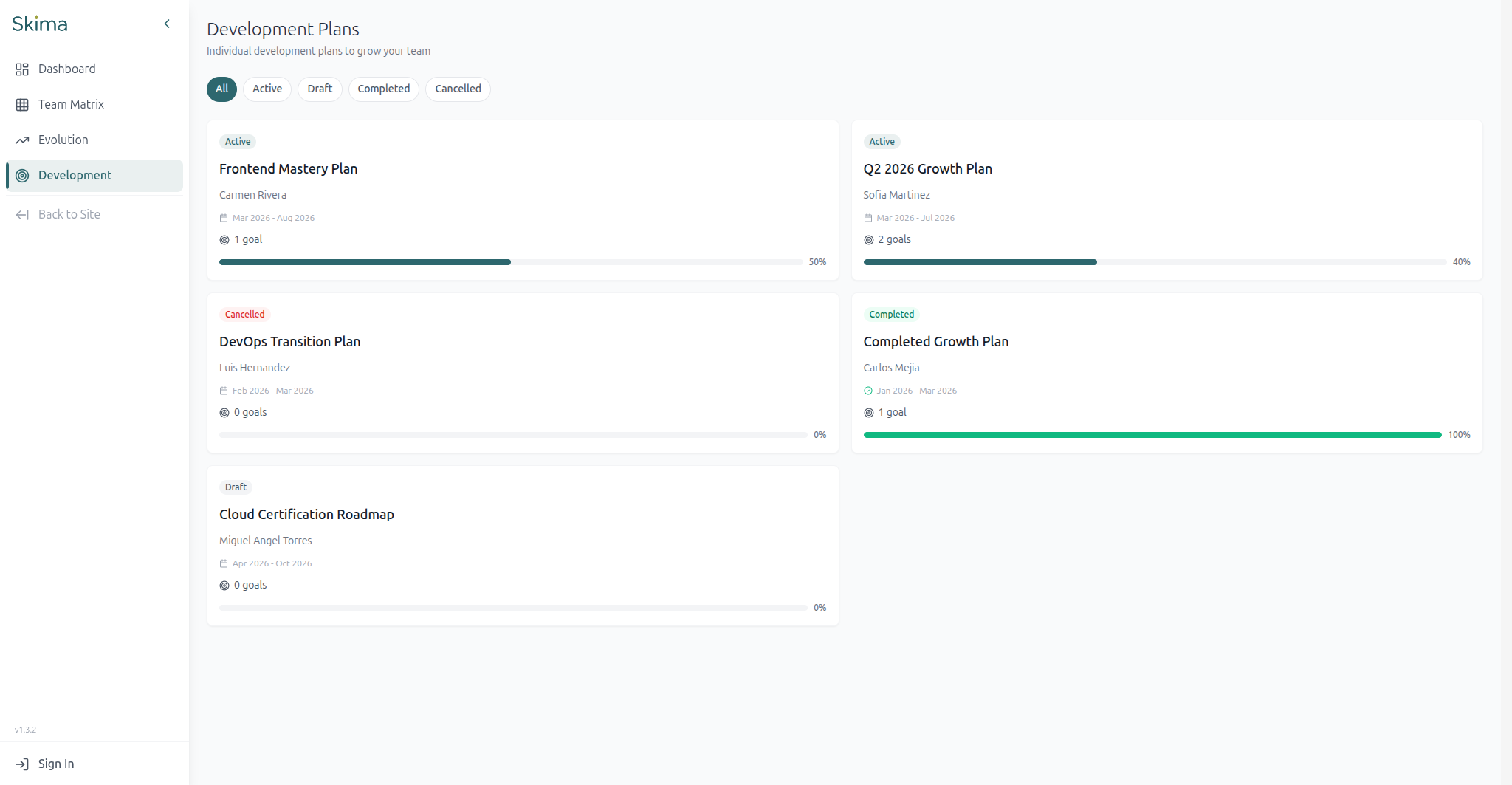Open the DevOps Transition Plan card
Viewport: 1512px width, 785px height.
click(x=523, y=373)
